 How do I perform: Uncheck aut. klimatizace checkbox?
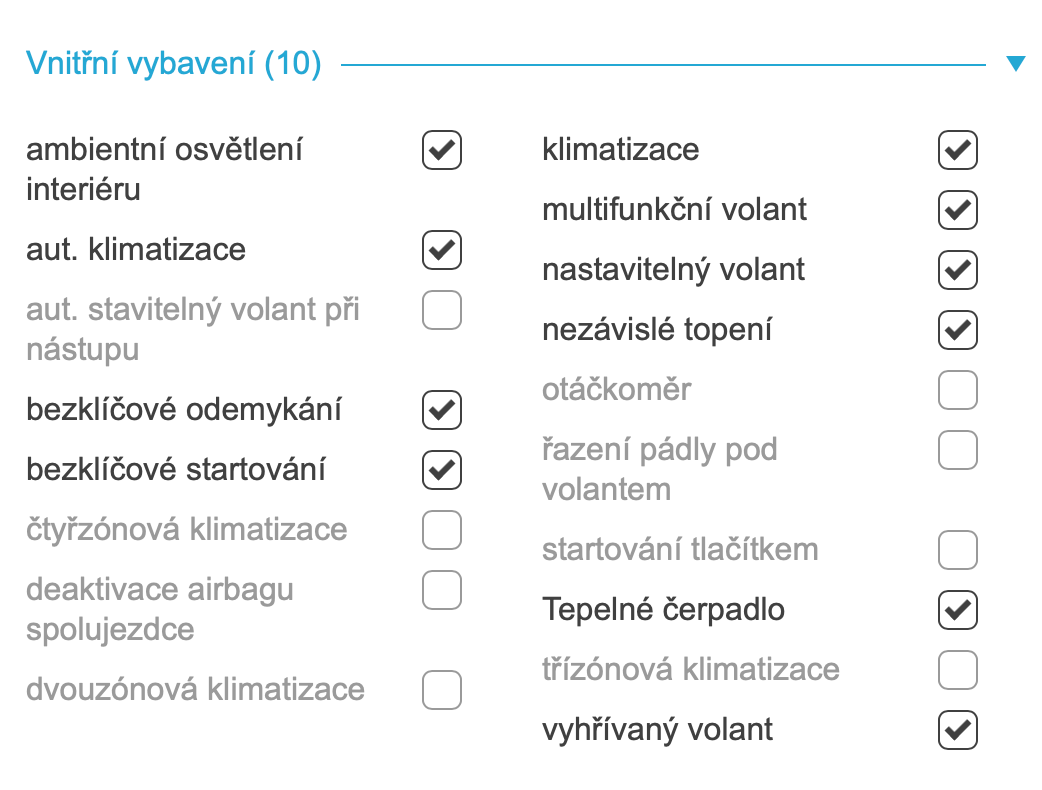442,250
